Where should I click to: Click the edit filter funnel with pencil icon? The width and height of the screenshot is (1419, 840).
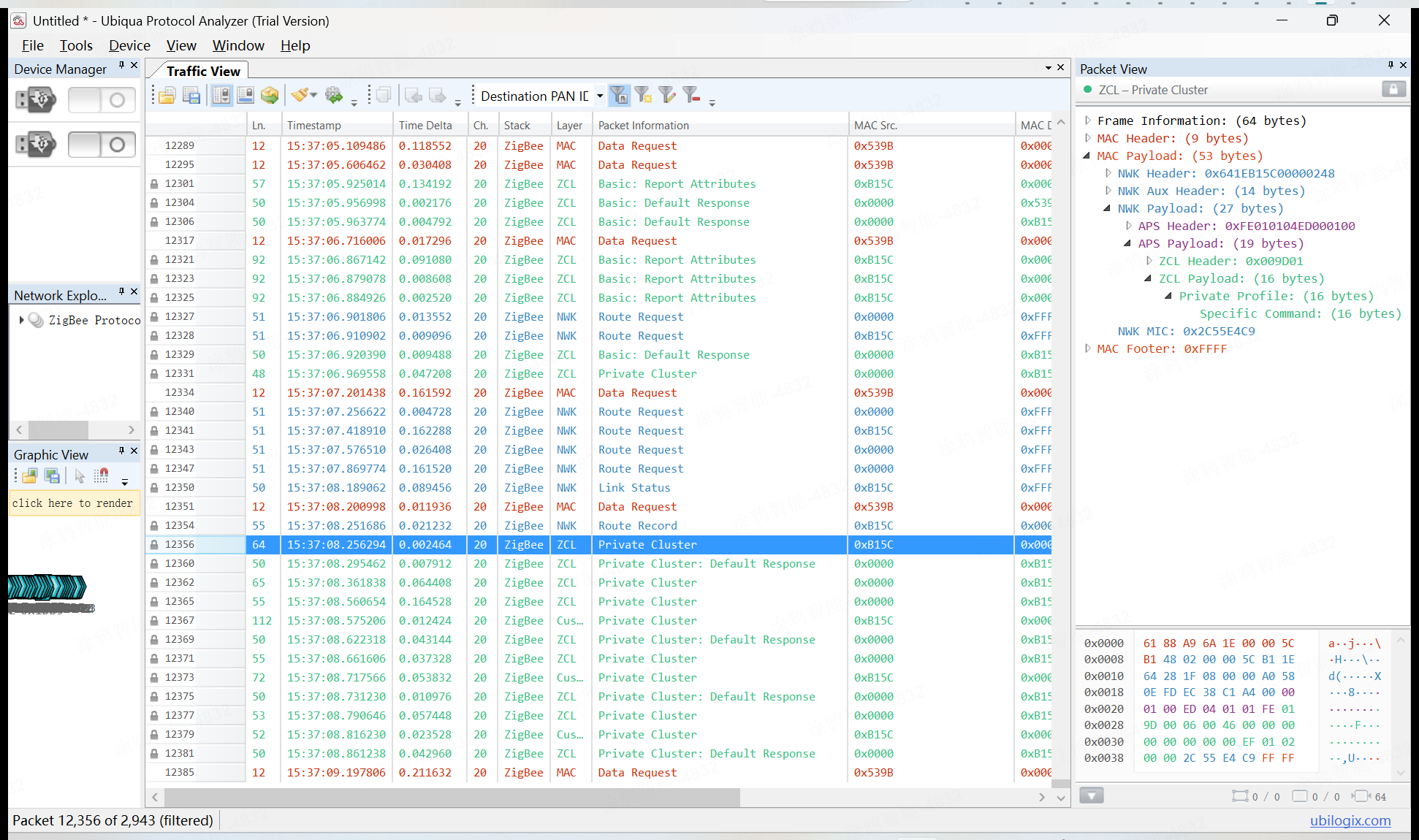coord(667,95)
